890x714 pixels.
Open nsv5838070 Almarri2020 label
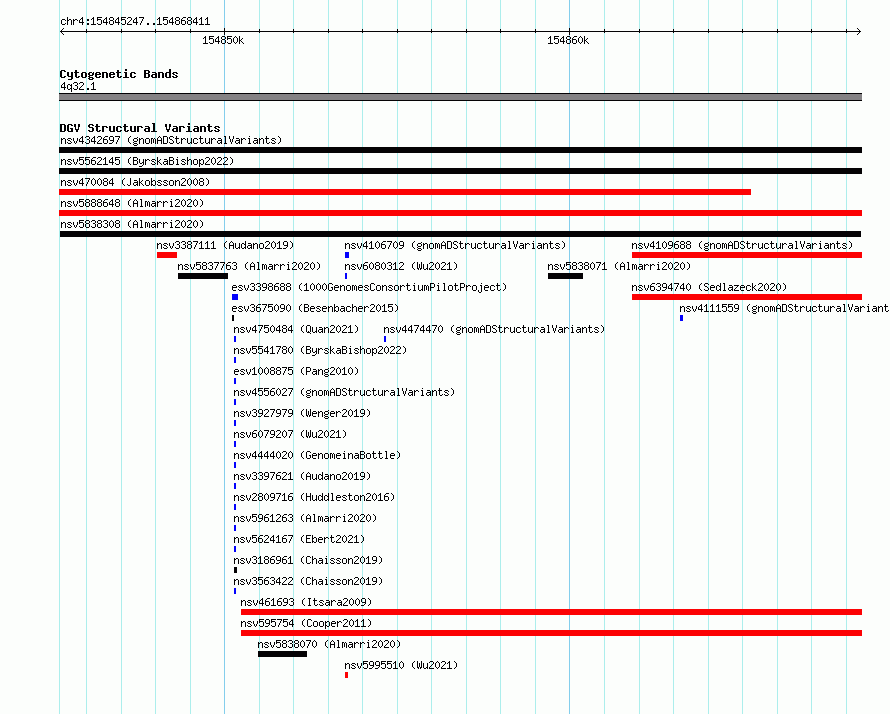(329, 644)
